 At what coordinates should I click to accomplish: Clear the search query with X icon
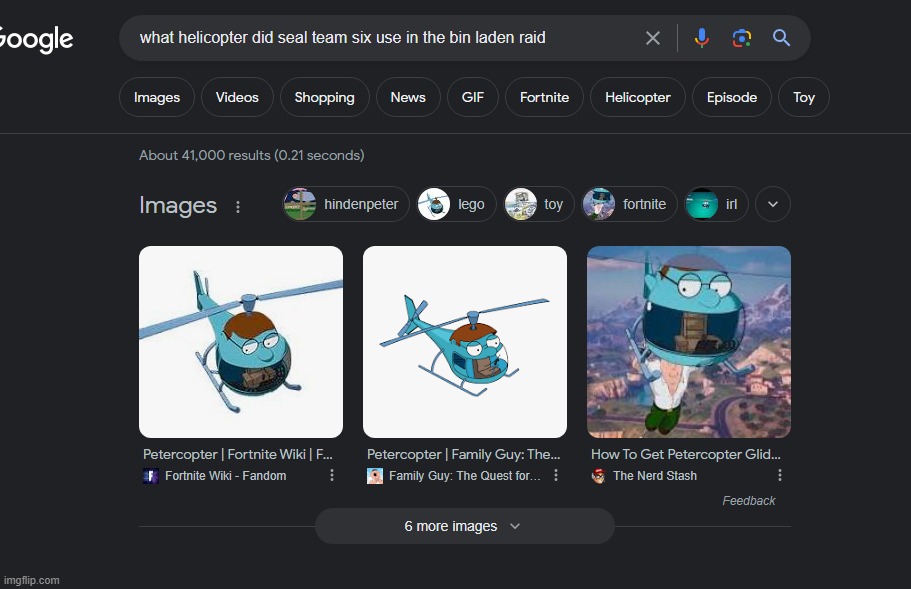coord(652,38)
